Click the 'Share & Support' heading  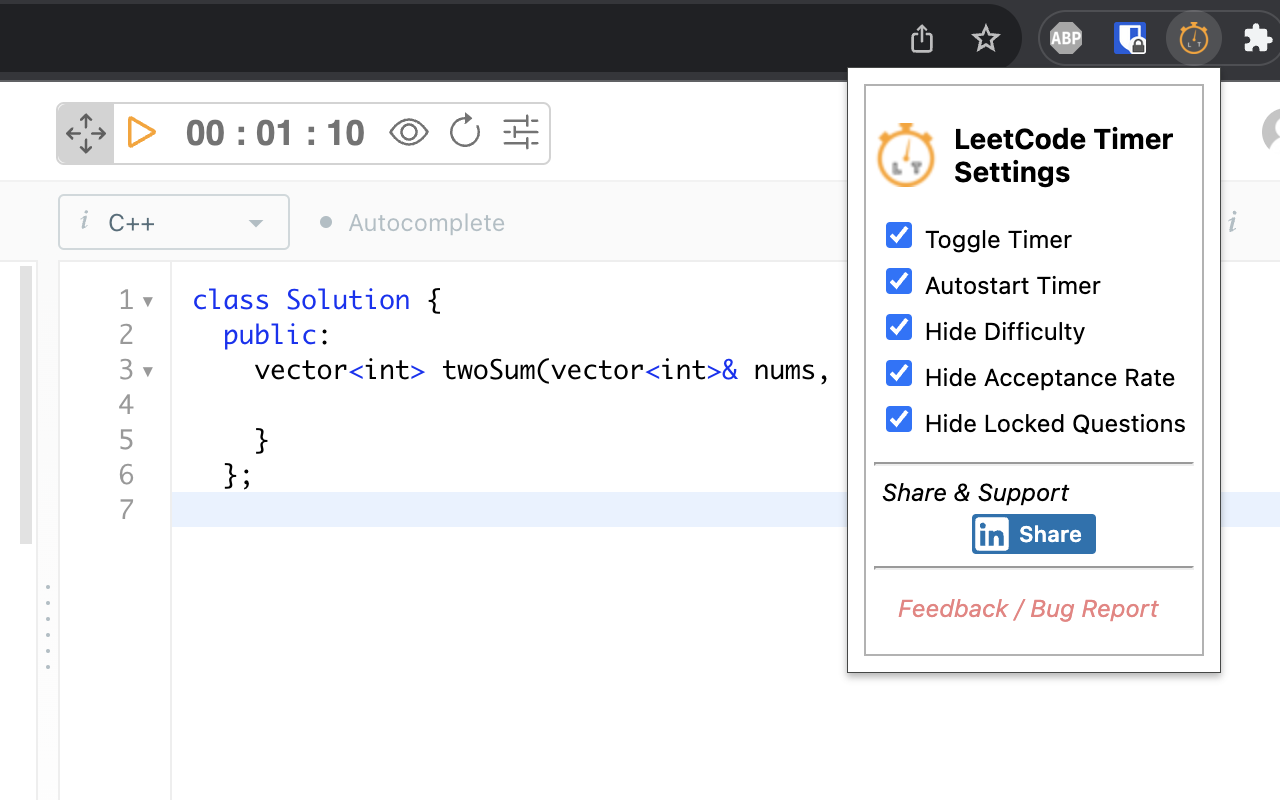click(x=975, y=492)
